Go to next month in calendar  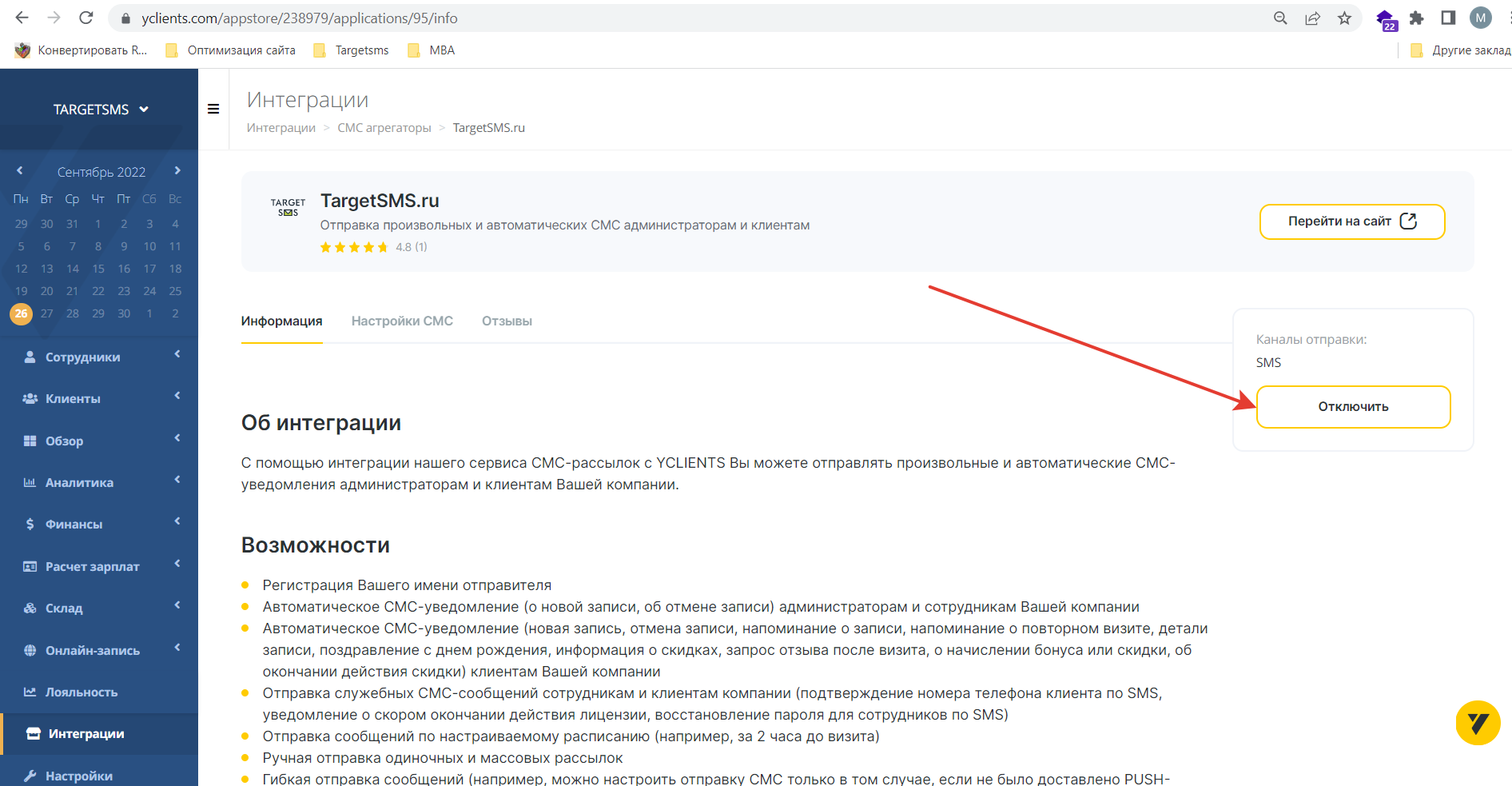(177, 170)
